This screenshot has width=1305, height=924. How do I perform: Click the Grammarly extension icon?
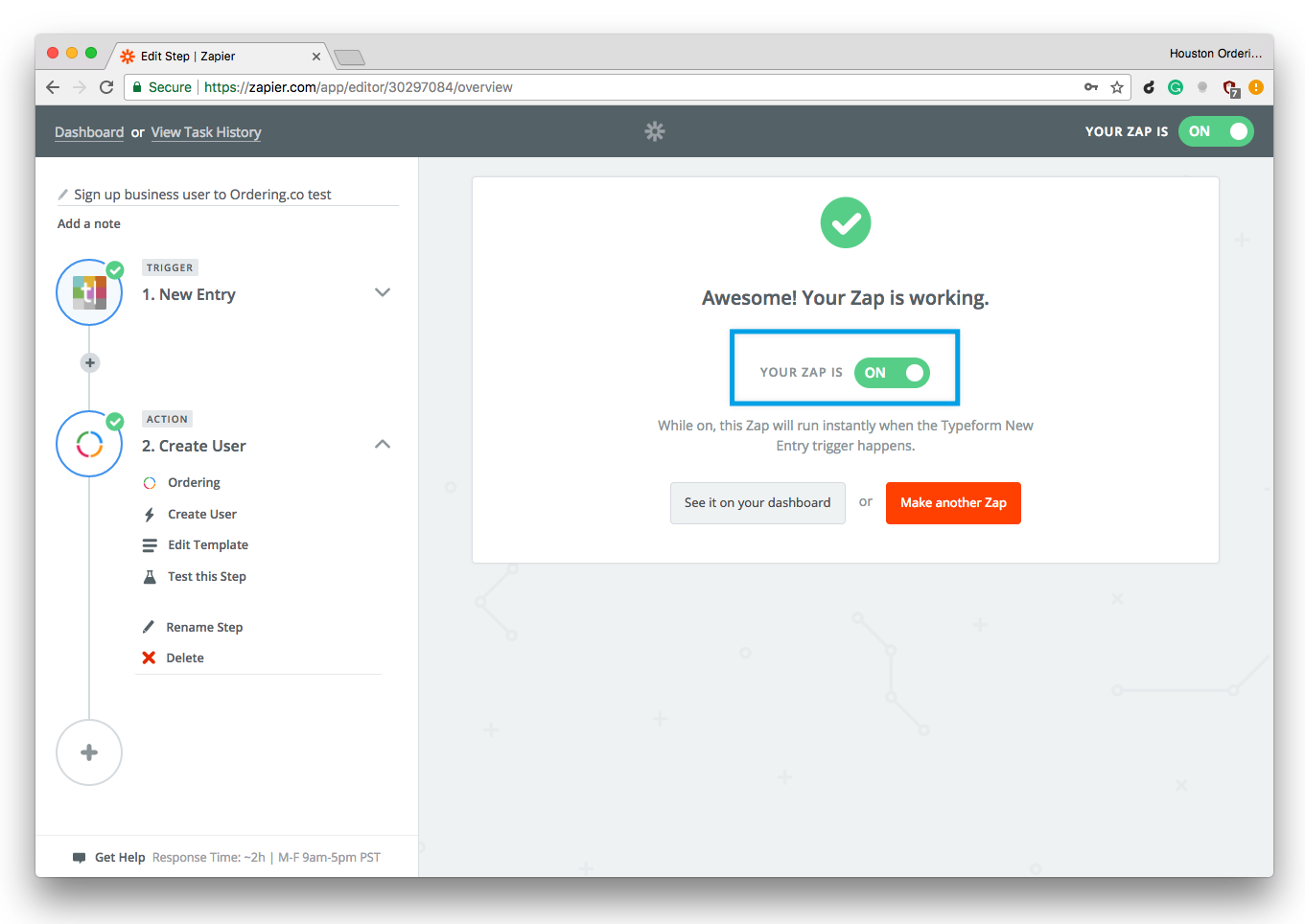point(1176,87)
